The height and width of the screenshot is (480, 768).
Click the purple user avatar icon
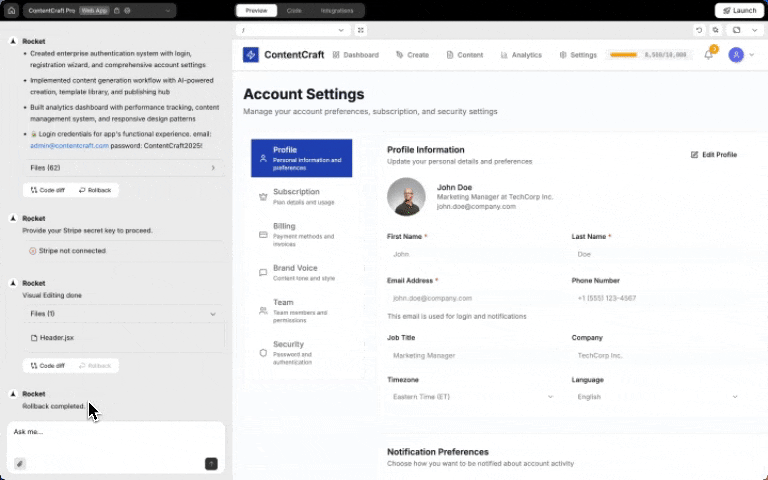[x=736, y=55]
